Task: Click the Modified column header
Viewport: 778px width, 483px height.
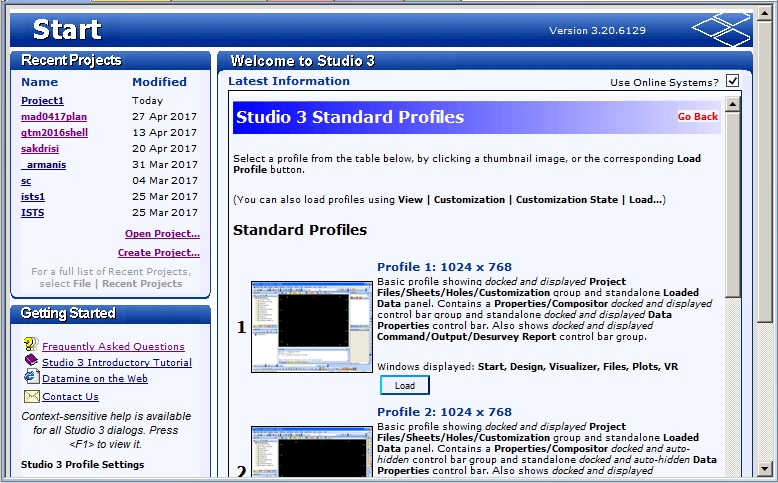Action: (x=159, y=82)
